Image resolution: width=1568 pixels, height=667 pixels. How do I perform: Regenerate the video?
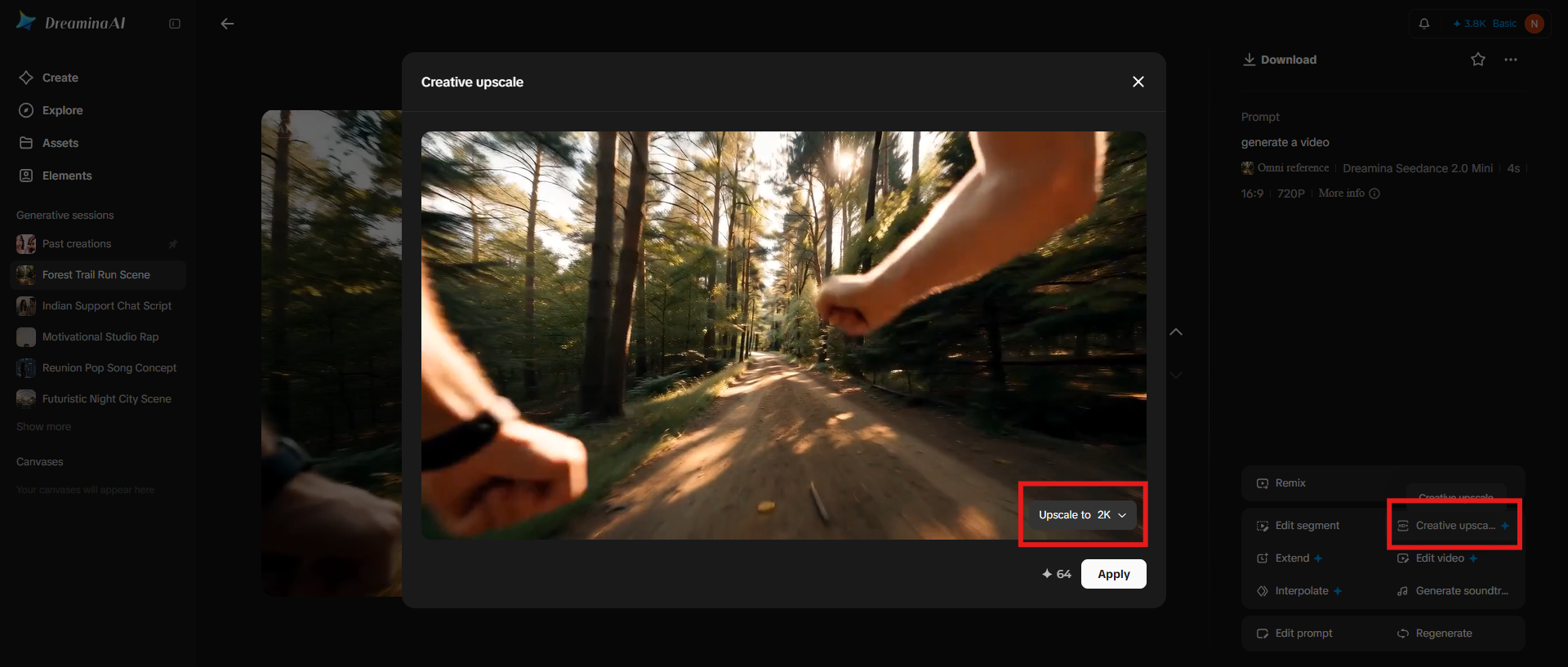[x=1435, y=634]
